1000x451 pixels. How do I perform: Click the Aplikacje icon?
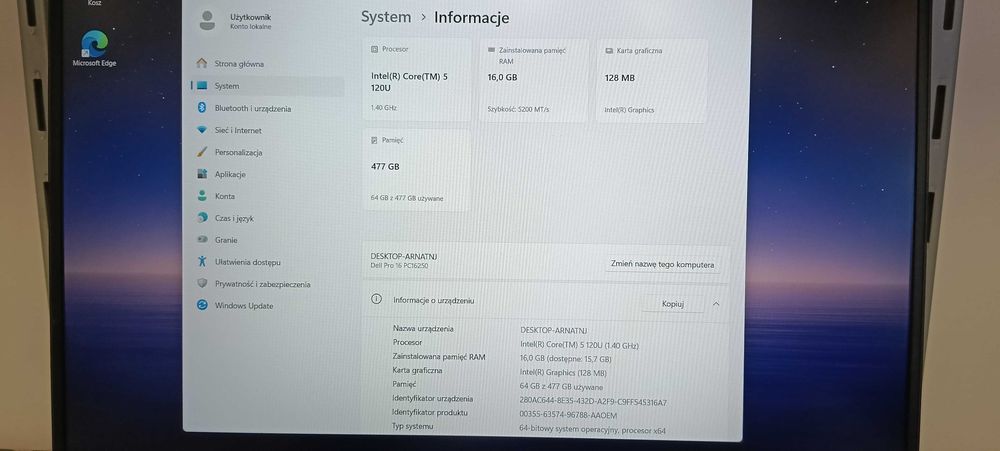[202, 174]
